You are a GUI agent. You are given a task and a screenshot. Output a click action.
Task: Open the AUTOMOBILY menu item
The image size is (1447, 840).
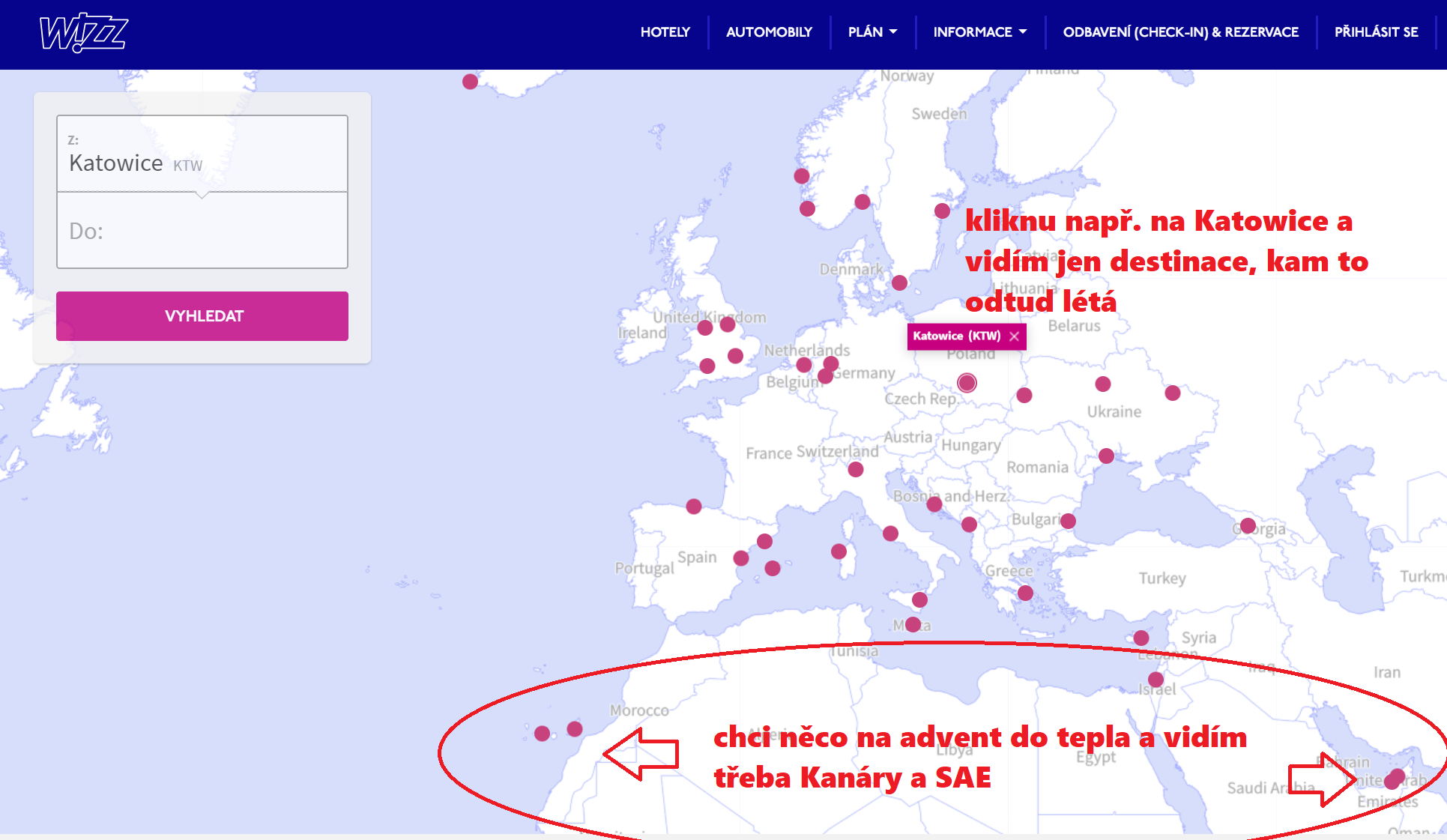pyautogui.click(x=769, y=32)
